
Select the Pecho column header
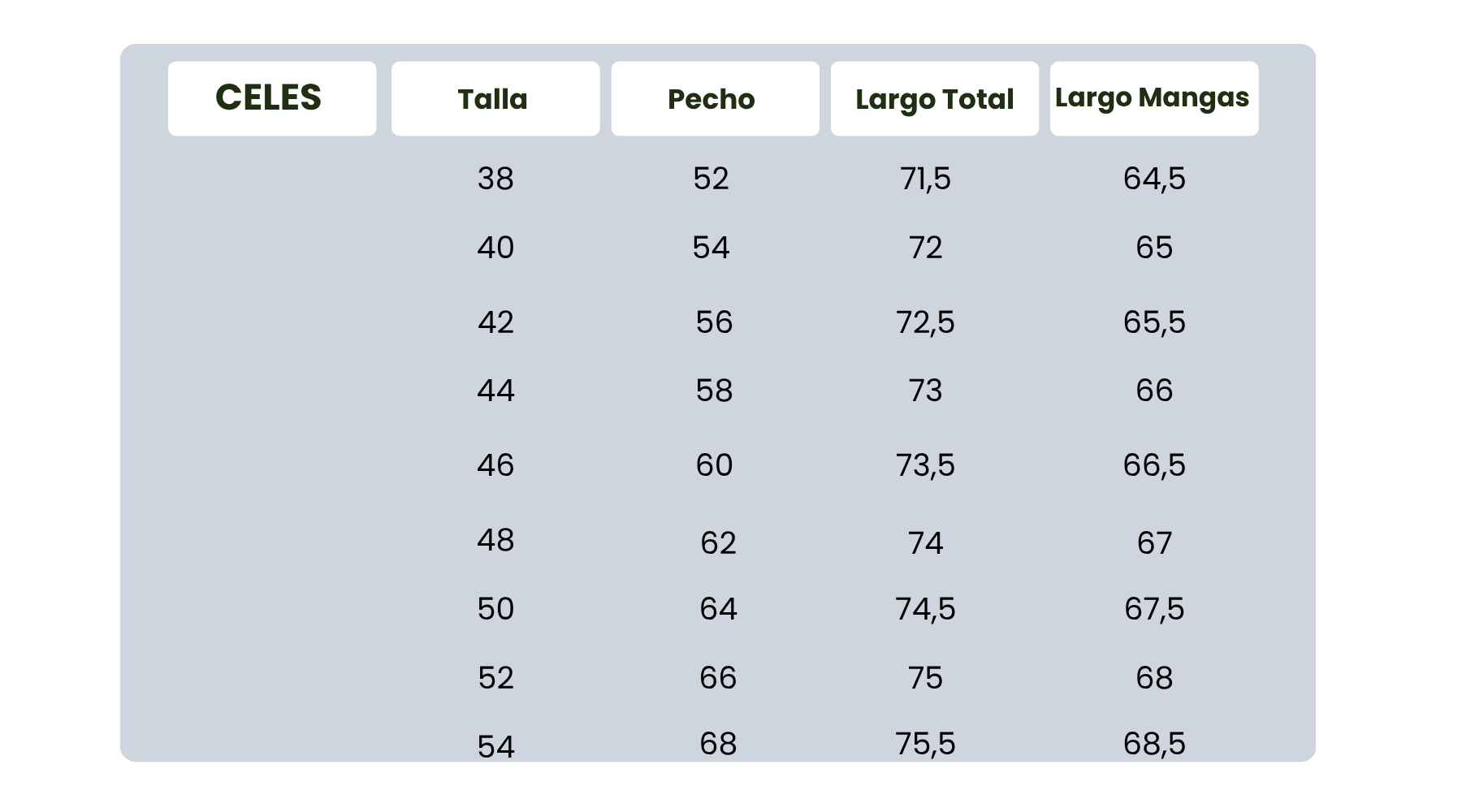712,99
